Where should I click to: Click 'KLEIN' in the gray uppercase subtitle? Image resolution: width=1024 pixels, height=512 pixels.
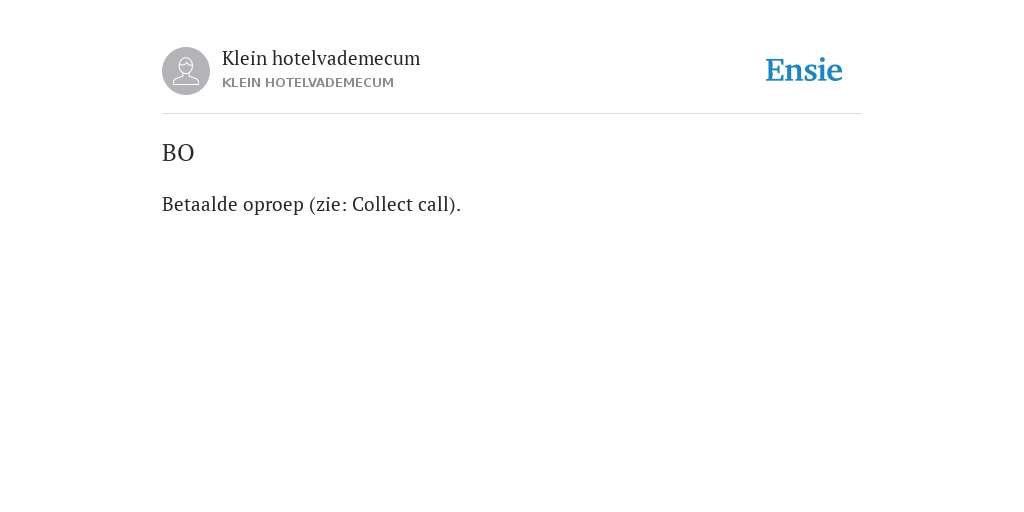(242, 83)
